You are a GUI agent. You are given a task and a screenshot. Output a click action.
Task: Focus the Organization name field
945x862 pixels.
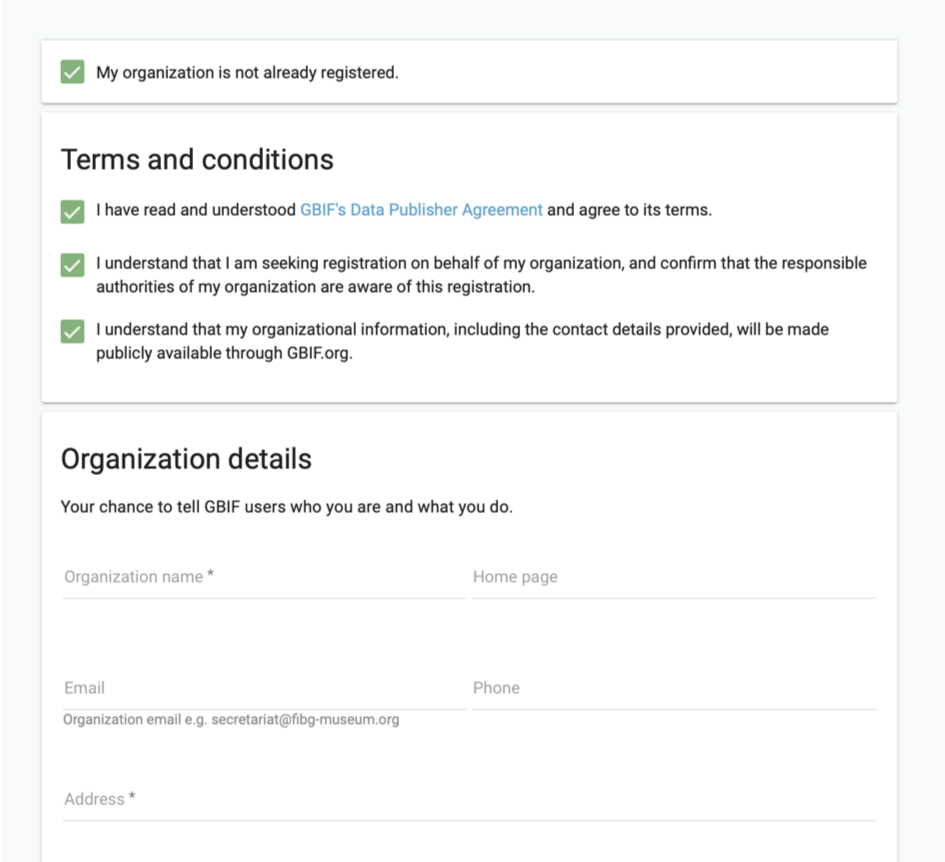[x=264, y=578]
